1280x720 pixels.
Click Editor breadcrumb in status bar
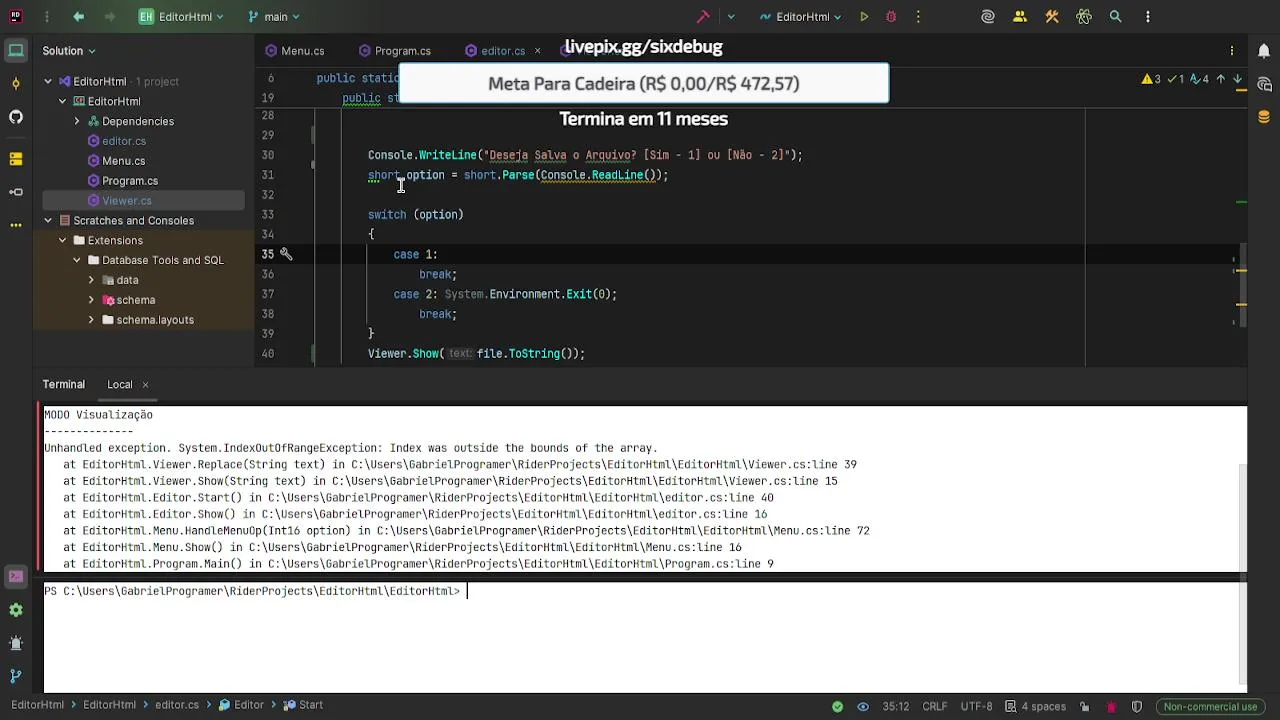[x=241, y=705]
